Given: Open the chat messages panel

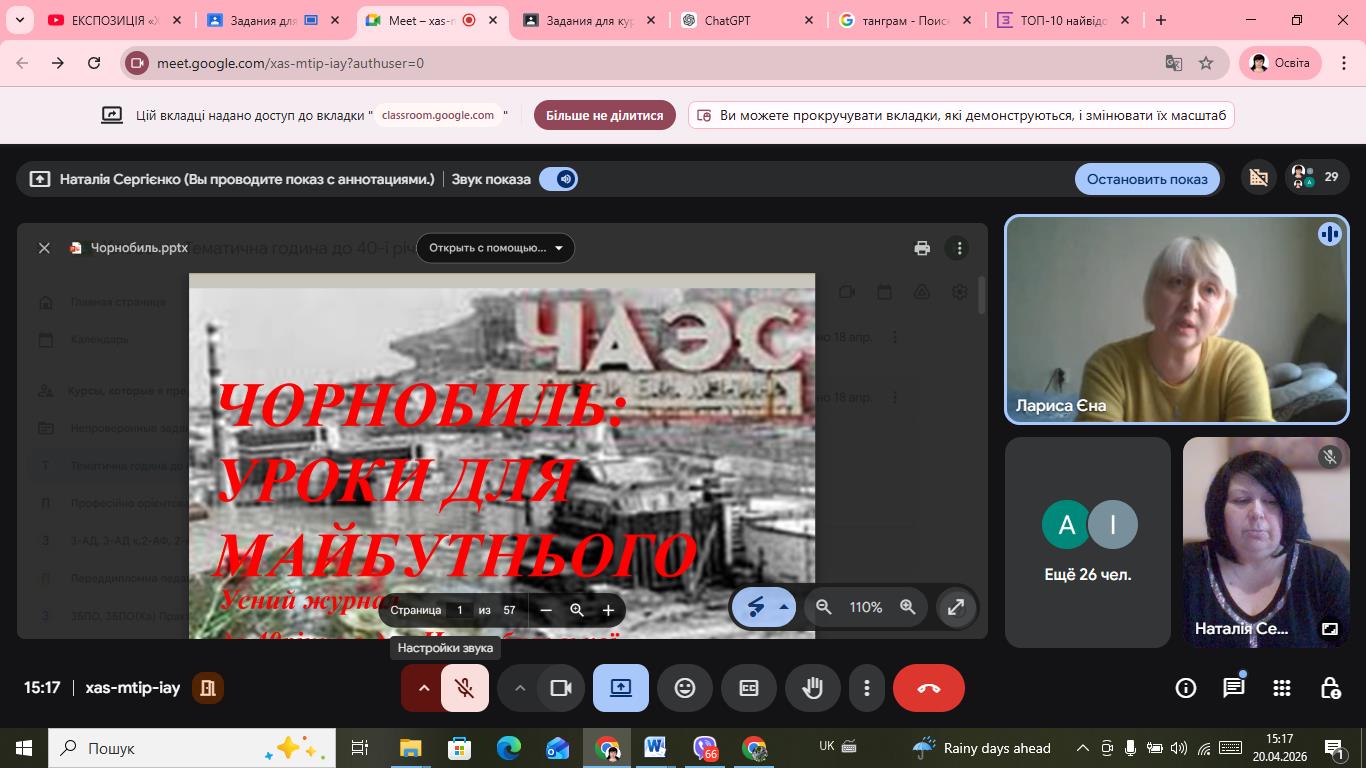Looking at the screenshot, I should 1234,688.
